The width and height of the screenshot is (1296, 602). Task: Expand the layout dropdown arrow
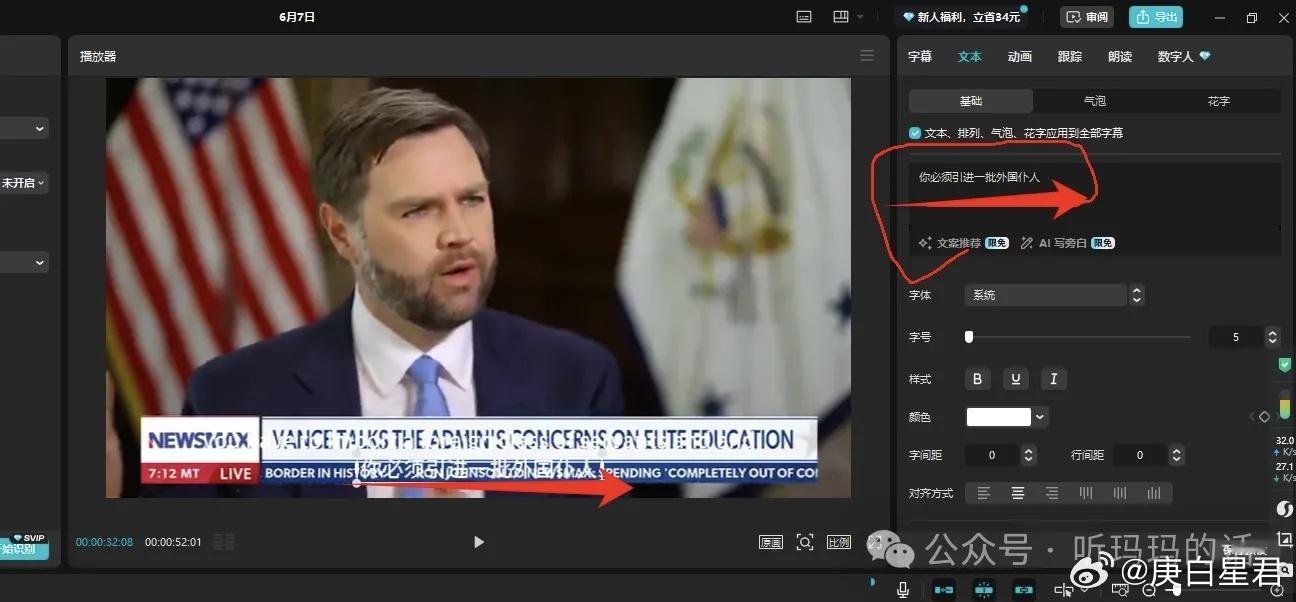coord(859,17)
